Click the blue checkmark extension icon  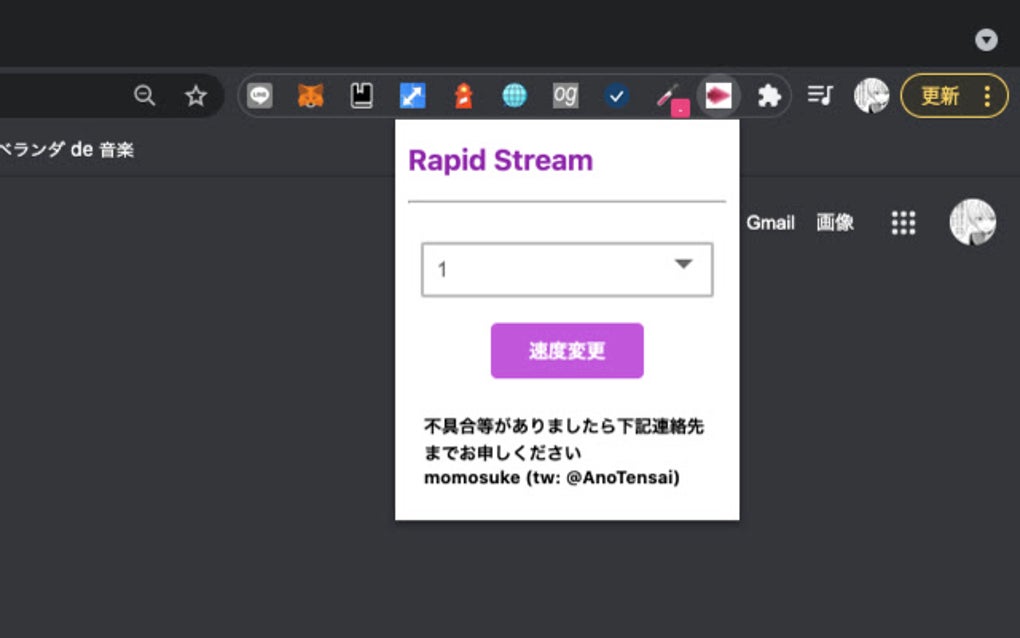pos(617,96)
